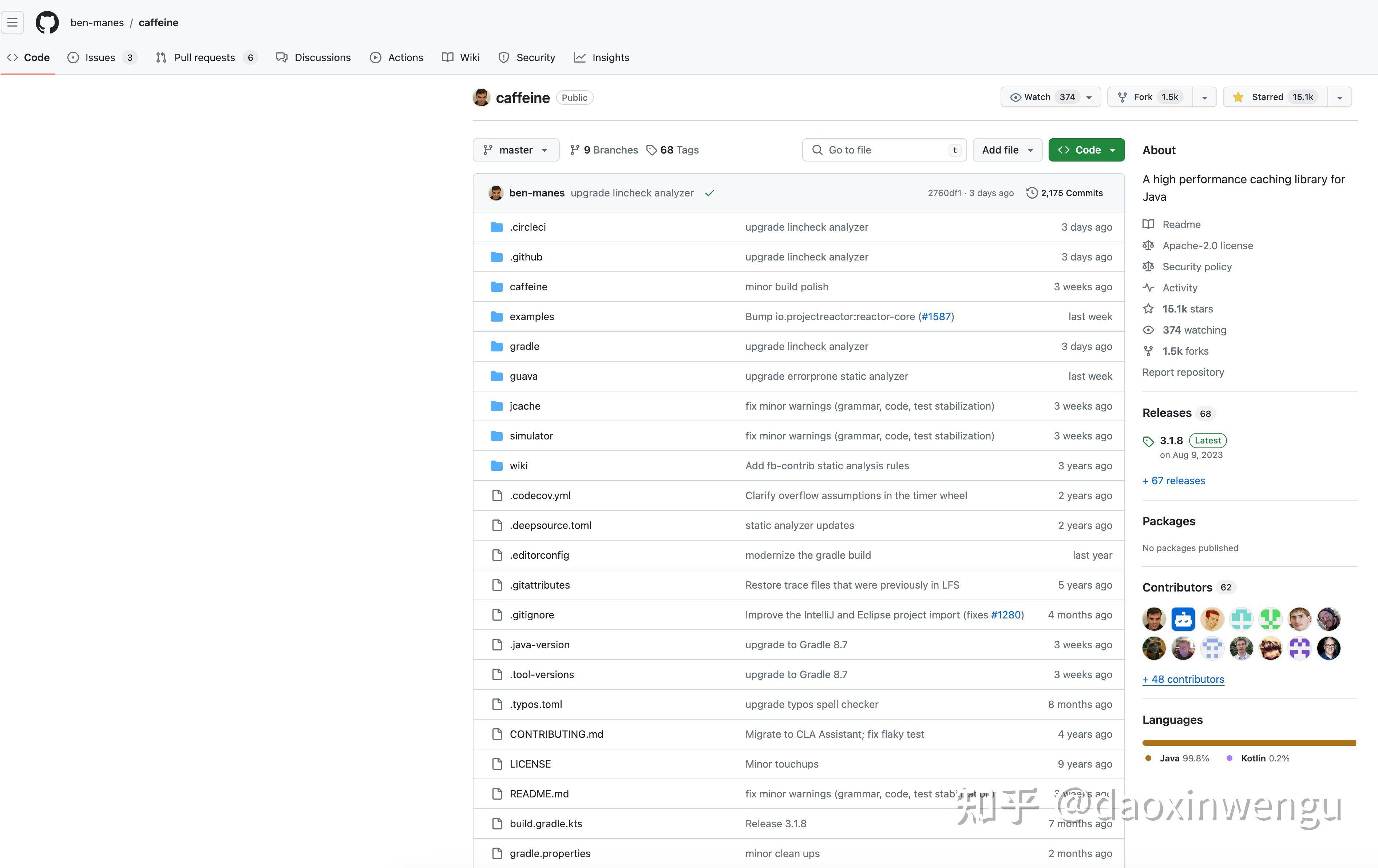Screen dimensions: 1378x868
Task: Click the ben-manes commit author avatar
Action: 496,193
